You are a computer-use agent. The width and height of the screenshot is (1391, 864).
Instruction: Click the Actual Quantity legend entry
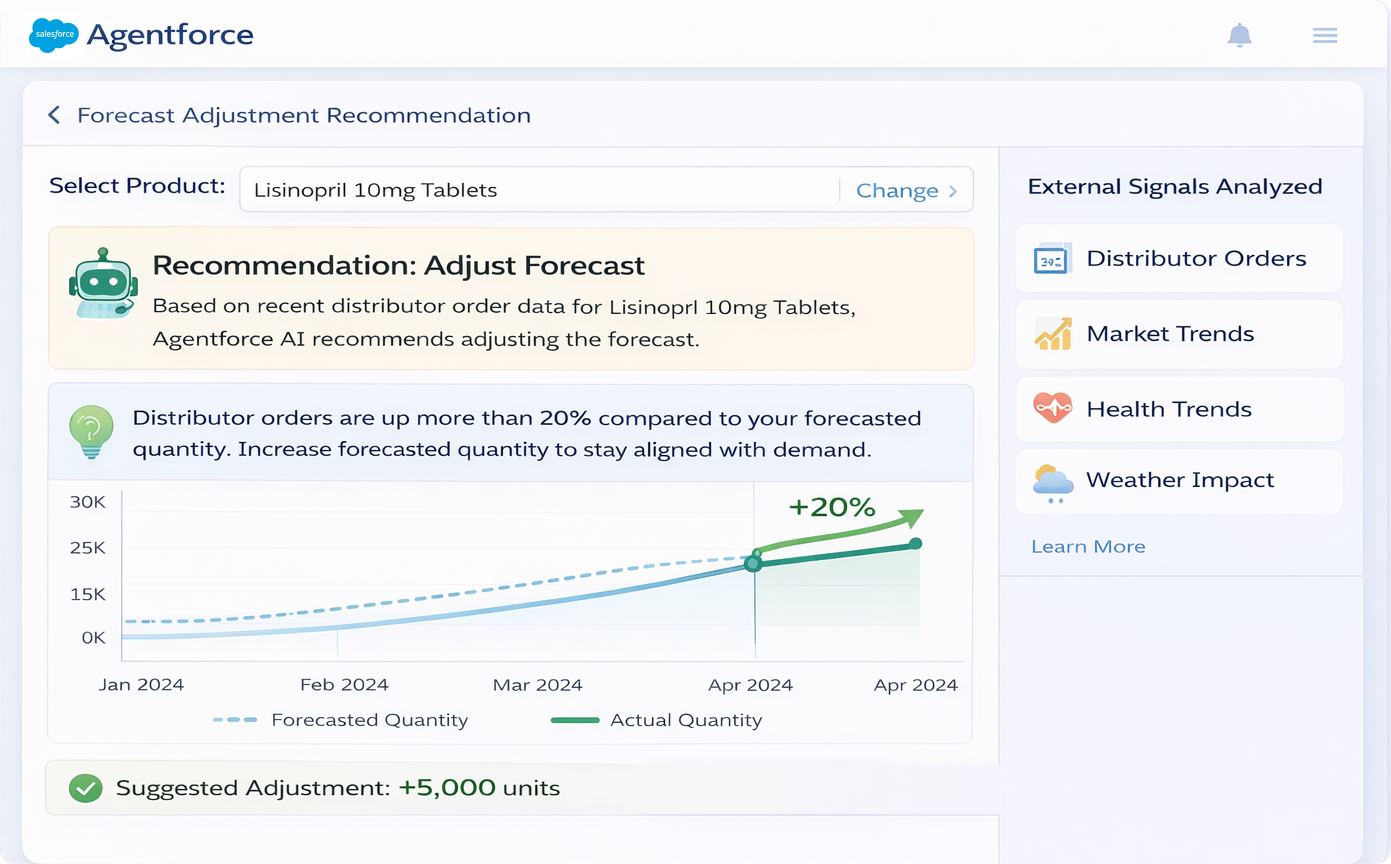656,720
